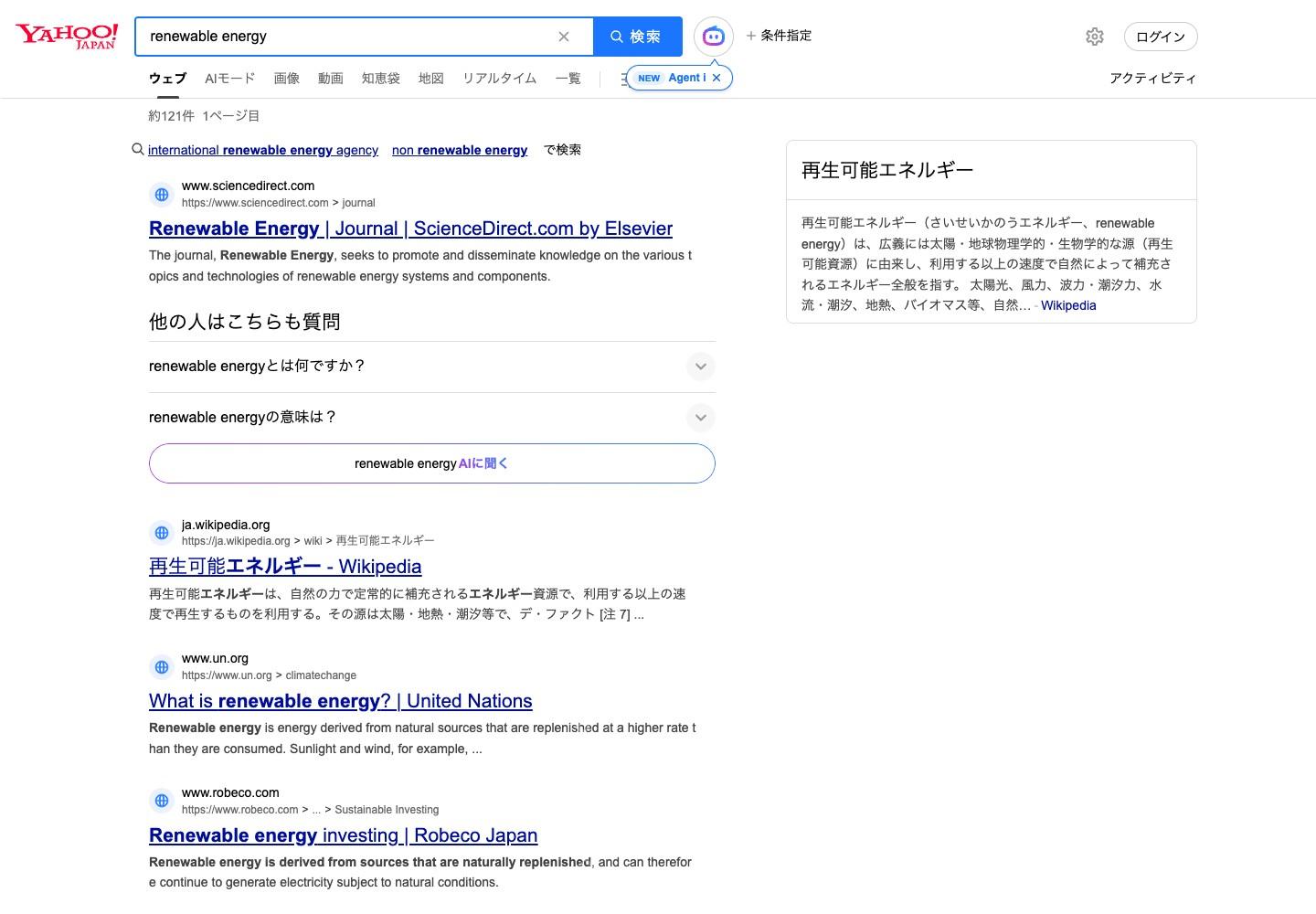
Task: Open Renewable energy investing Robeco Japan result
Action: 344,835
